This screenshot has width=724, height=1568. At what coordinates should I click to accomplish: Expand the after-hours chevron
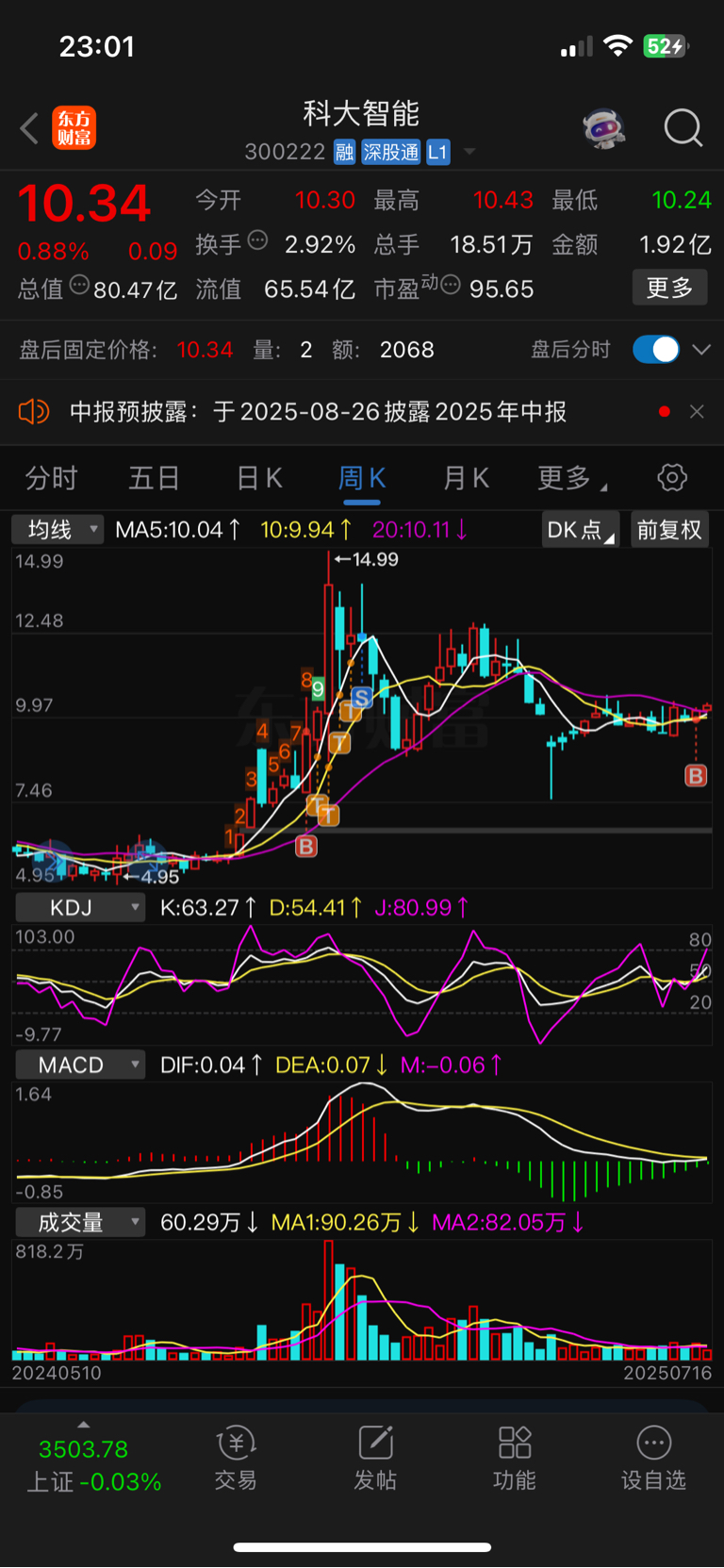click(700, 350)
